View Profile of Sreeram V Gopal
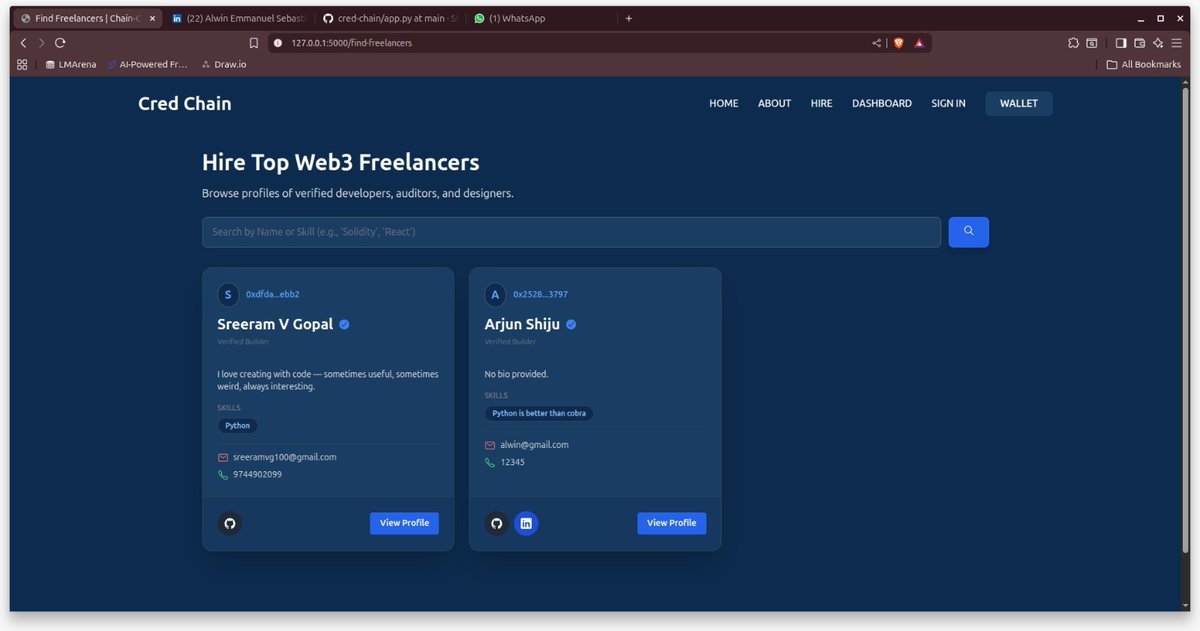This screenshot has height=631, width=1200. pos(404,523)
